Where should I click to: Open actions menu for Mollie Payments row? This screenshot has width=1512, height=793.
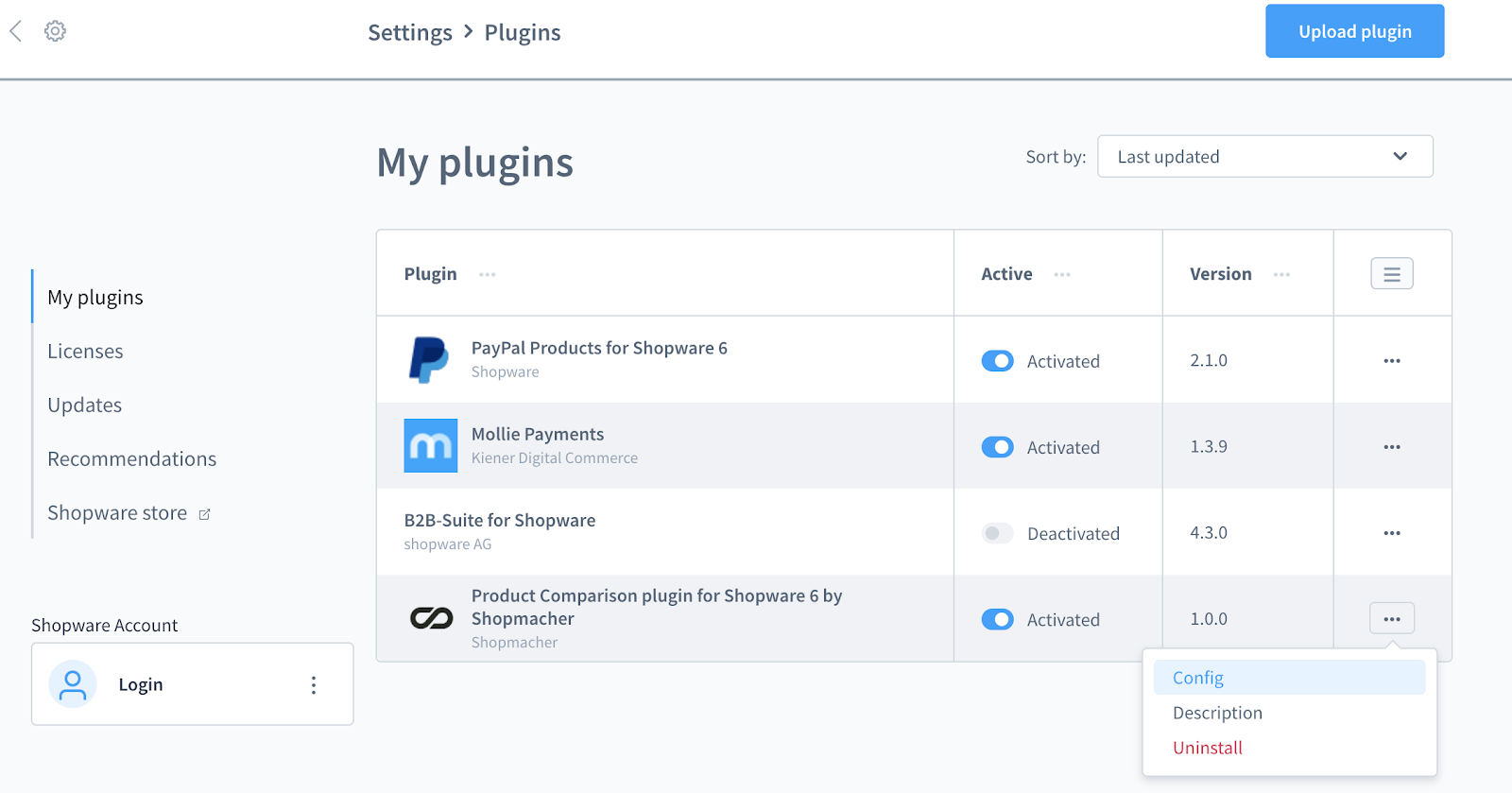[x=1392, y=447]
